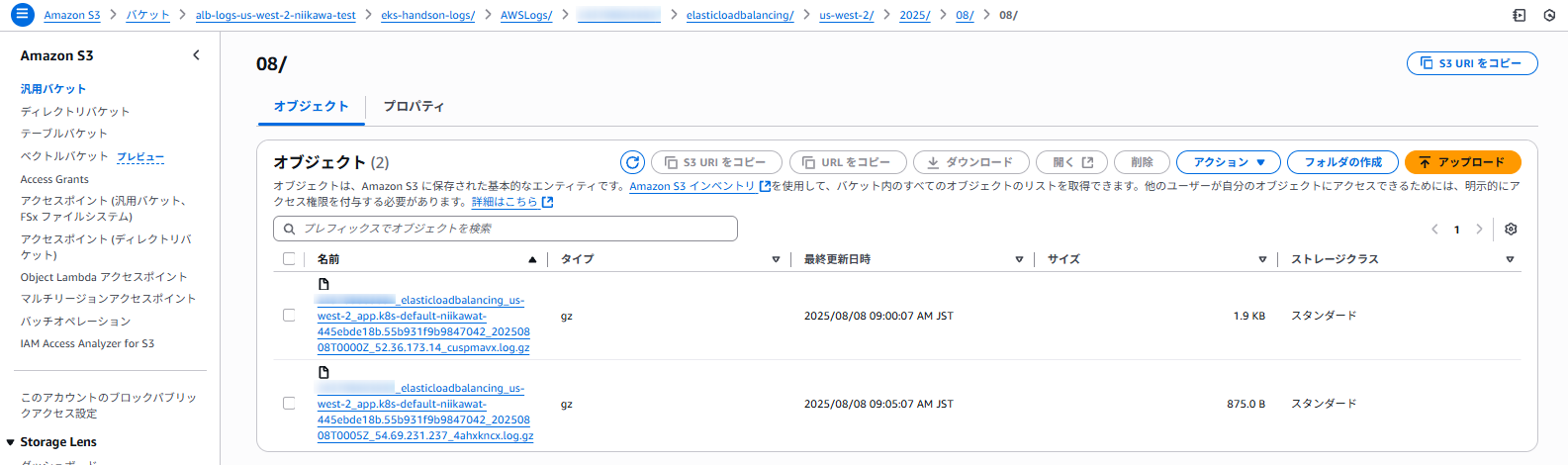Screen dimensions: 1568x465
Task: Switch to the オブジェクト tab
Action: tap(312, 106)
